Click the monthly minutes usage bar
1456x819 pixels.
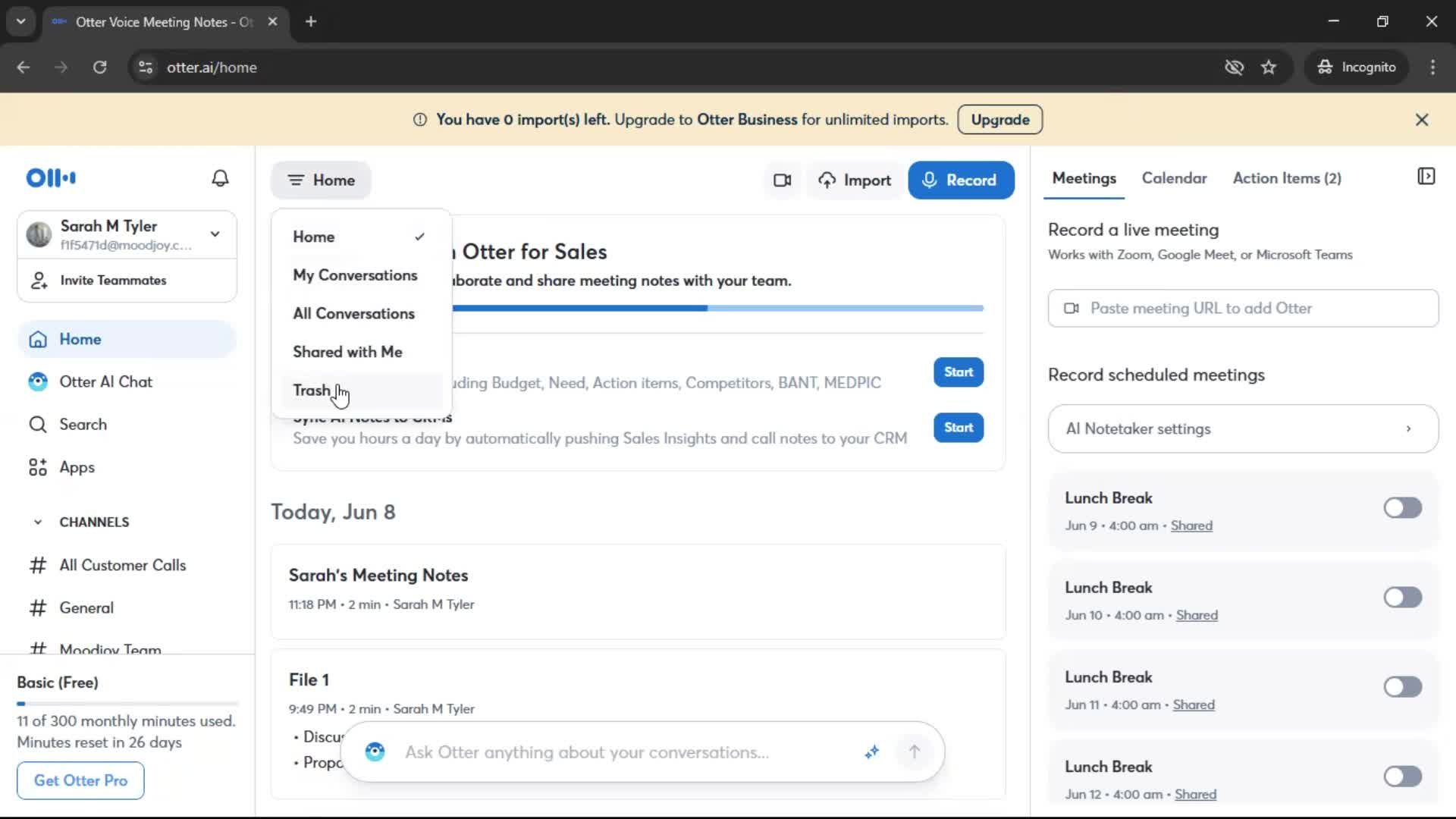click(x=127, y=704)
